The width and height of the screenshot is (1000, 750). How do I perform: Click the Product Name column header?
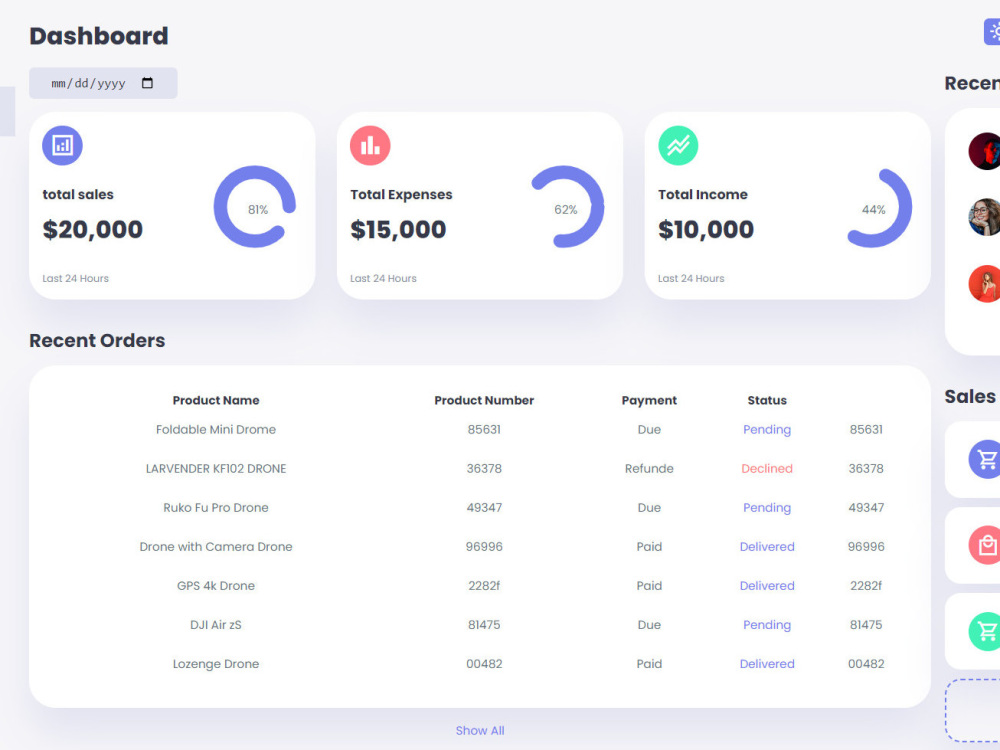coord(216,401)
